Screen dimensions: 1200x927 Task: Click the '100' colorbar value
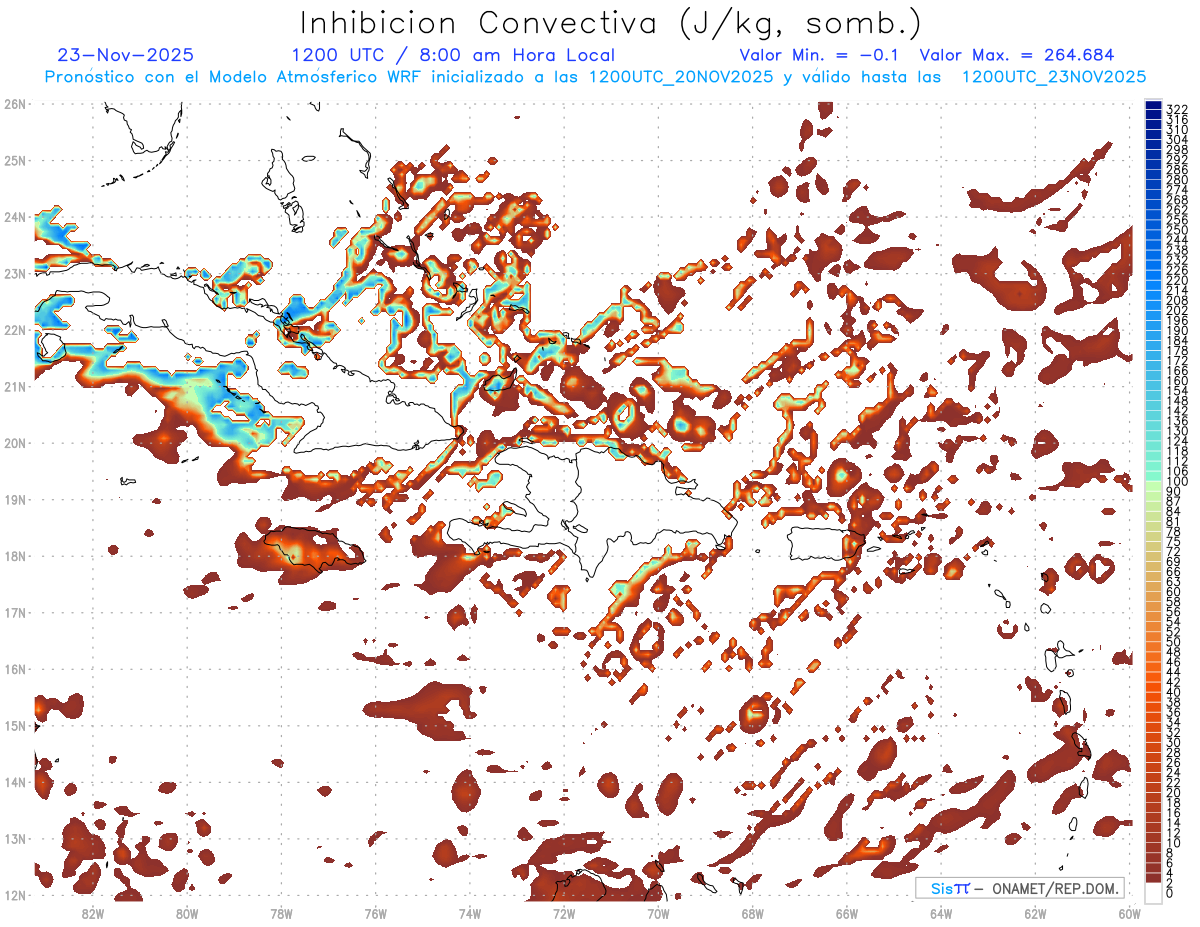(1177, 481)
